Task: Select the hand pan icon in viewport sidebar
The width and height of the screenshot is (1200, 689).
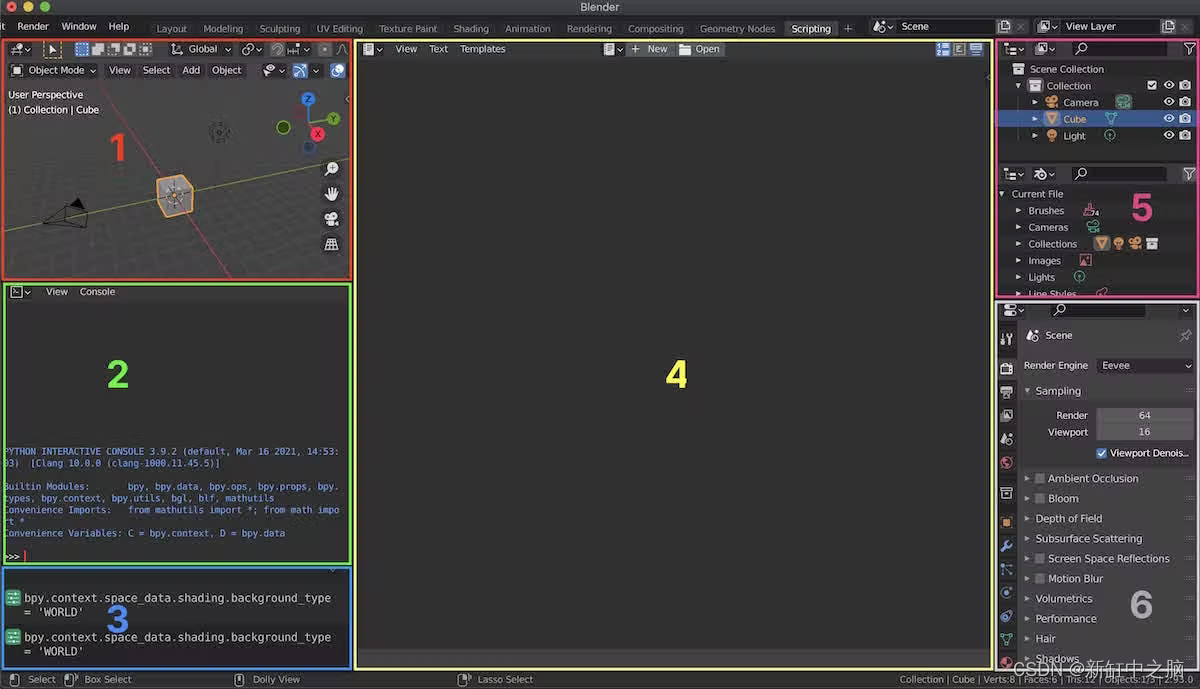Action: coord(331,193)
